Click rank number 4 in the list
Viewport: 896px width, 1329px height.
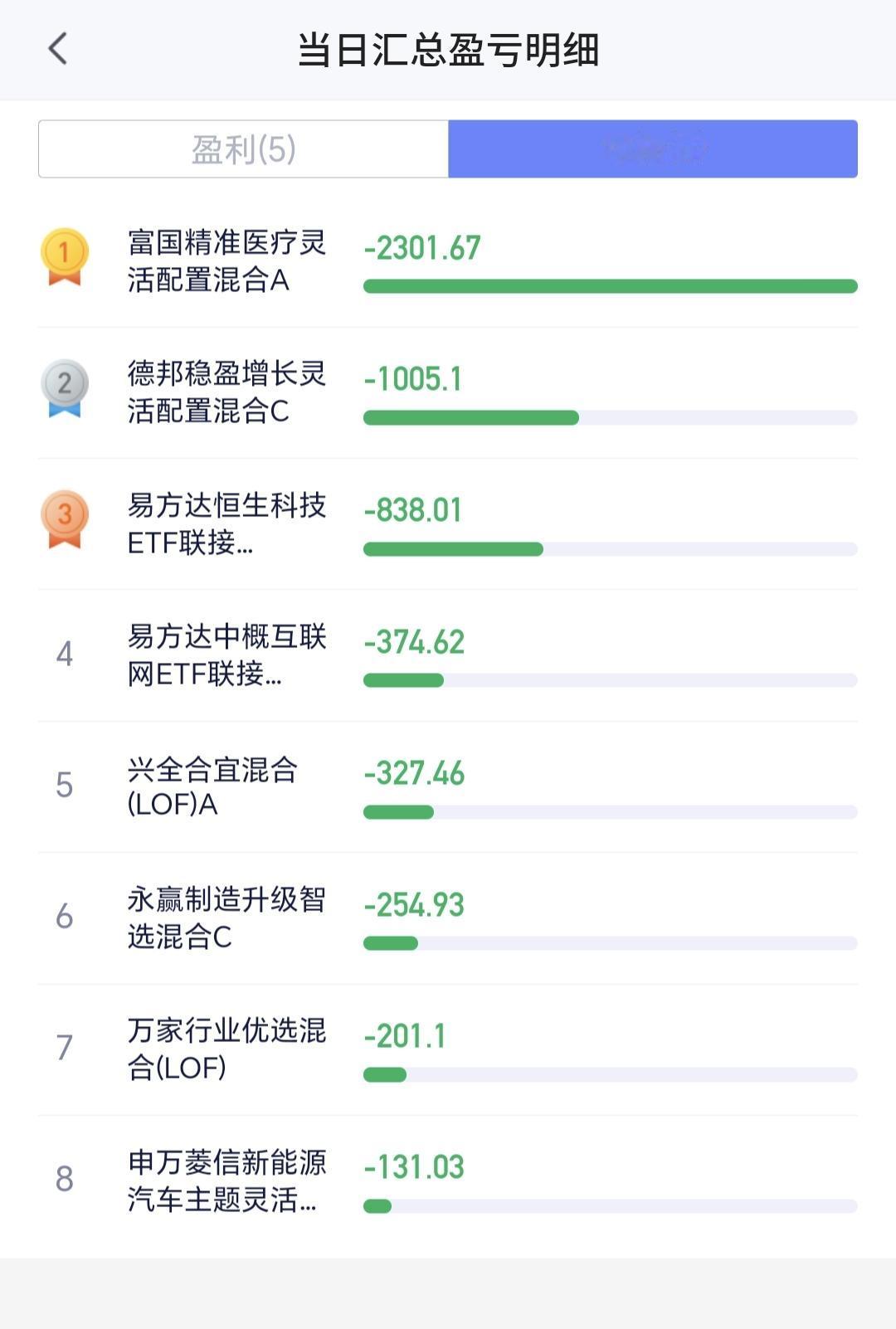[65, 655]
